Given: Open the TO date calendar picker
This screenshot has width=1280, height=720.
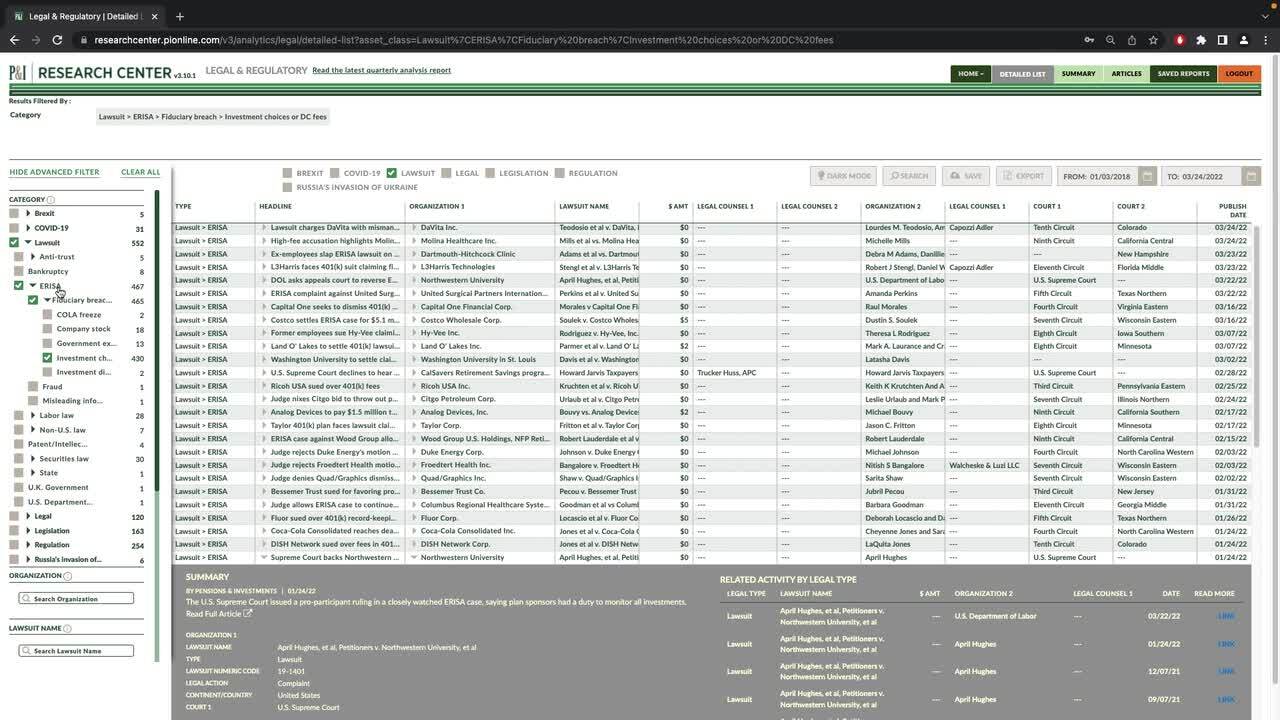Looking at the screenshot, I should click(1251, 176).
